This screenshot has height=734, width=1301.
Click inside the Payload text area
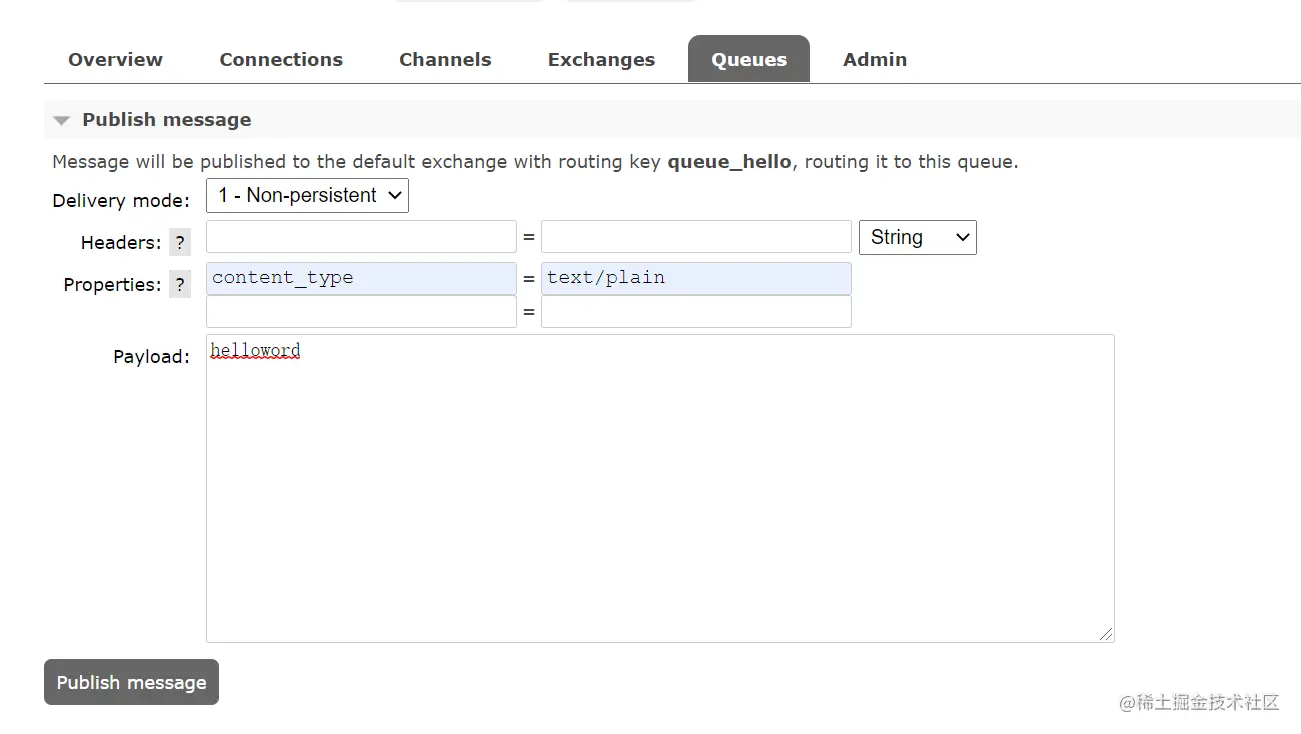[660, 490]
